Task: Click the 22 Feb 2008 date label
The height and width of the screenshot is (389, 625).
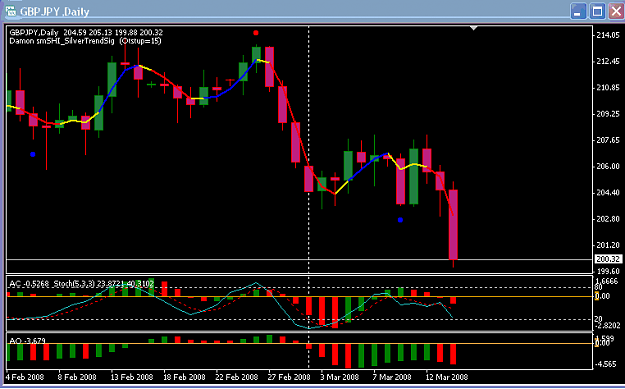Action: (x=236, y=377)
